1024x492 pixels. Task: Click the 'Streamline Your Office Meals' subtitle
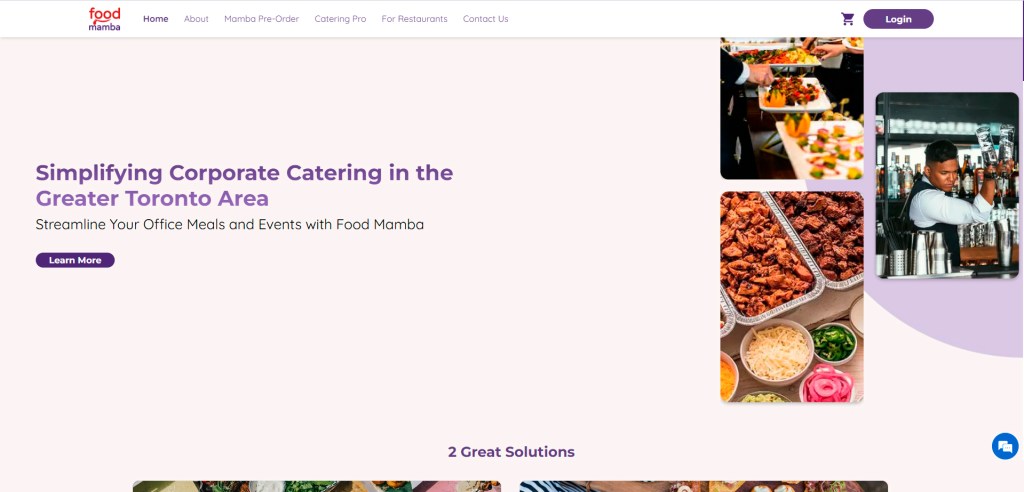[229, 225]
